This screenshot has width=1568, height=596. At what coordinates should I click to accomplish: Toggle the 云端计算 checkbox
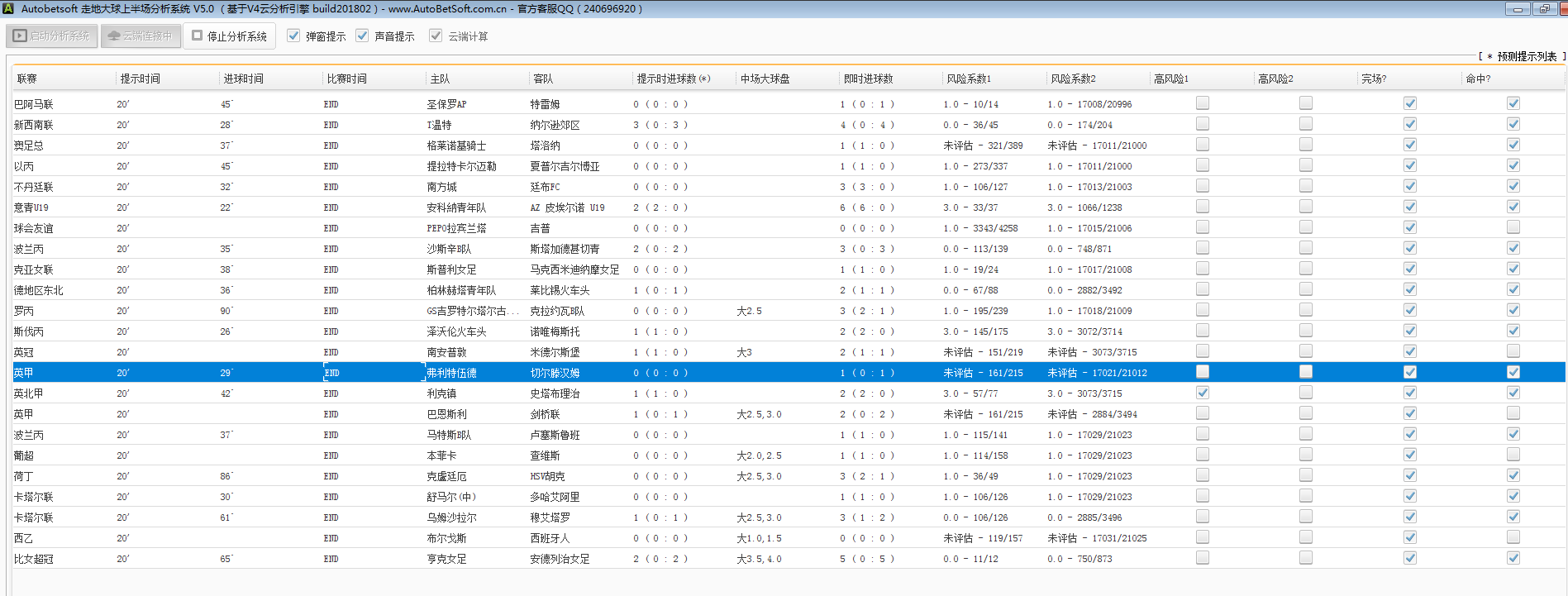click(x=436, y=36)
